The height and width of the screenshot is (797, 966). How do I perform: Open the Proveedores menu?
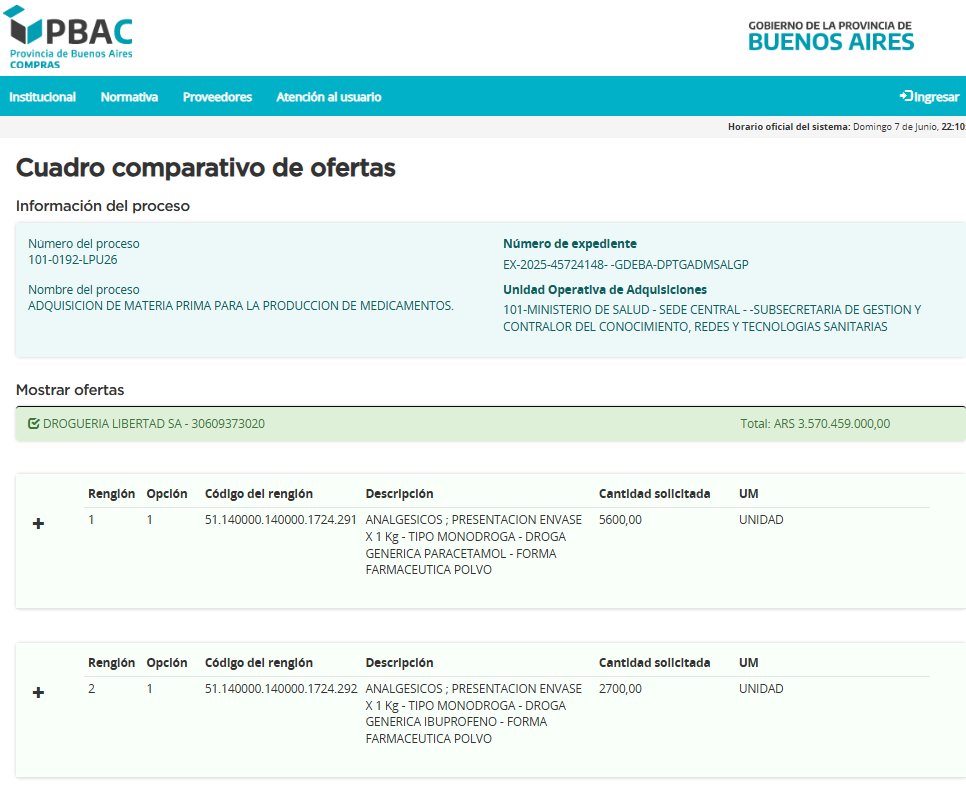(217, 97)
